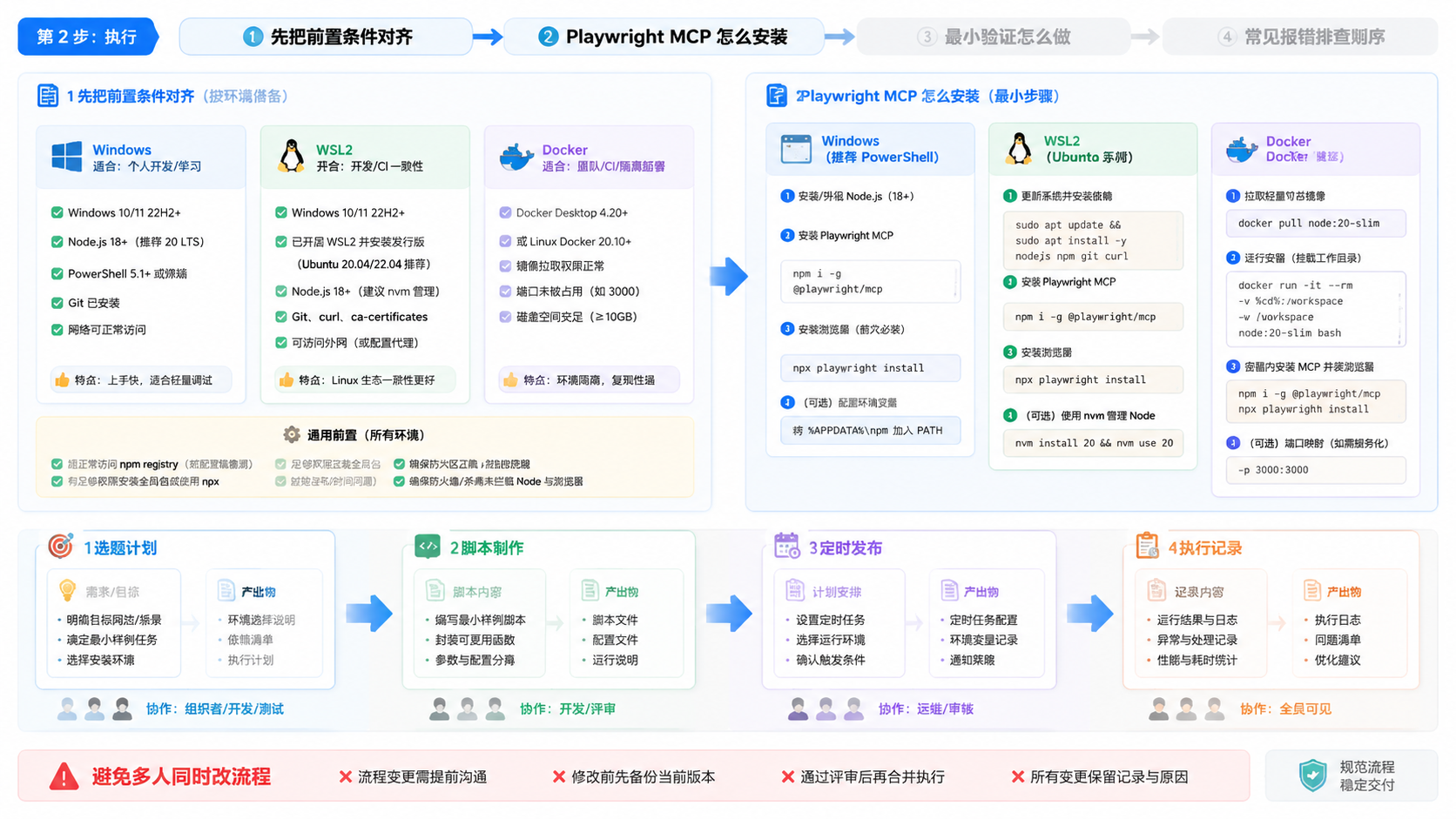Click the avatars beside 协作：运维/审核
The height and width of the screenshot is (819, 1456).
(826, 708)
